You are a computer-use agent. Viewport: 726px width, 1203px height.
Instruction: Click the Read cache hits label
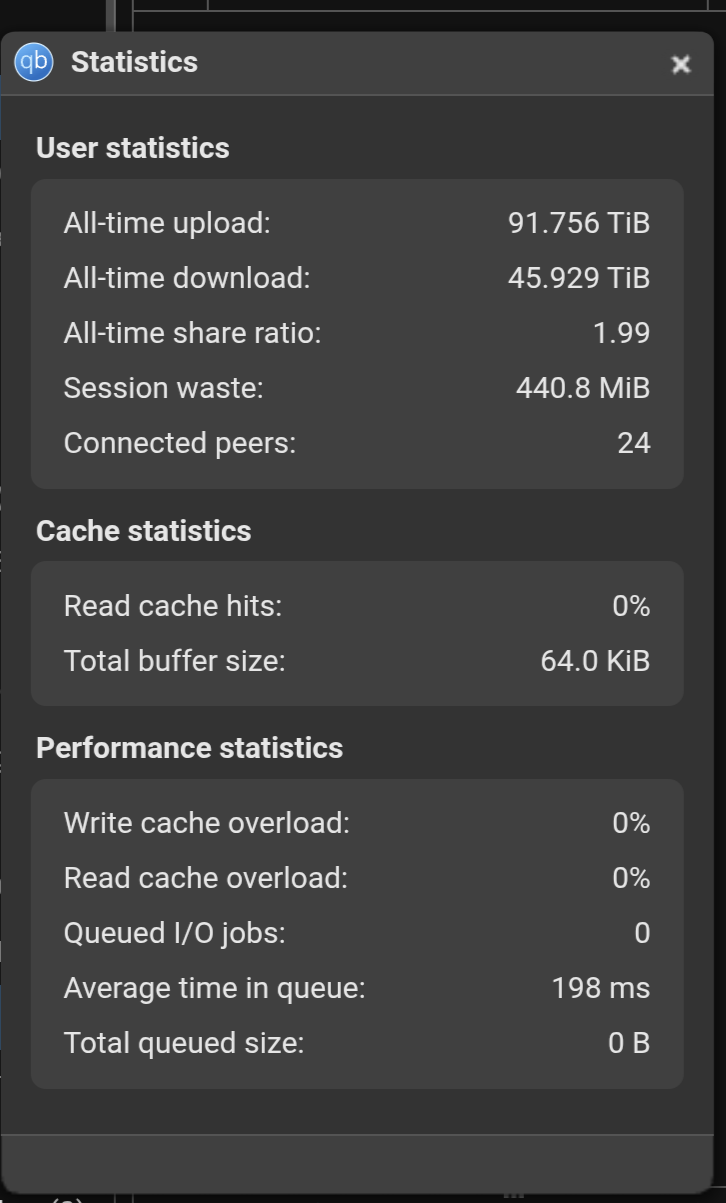point(173,606)
